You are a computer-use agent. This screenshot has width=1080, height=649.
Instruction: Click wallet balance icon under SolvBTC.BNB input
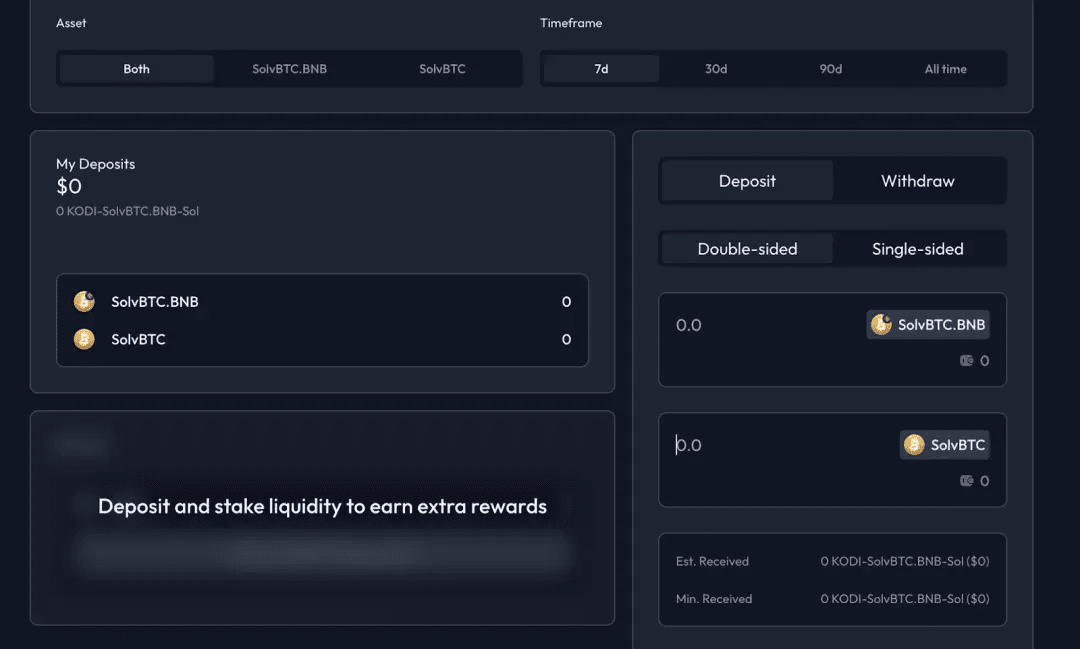pyautogui.click(x=966, y=360)
